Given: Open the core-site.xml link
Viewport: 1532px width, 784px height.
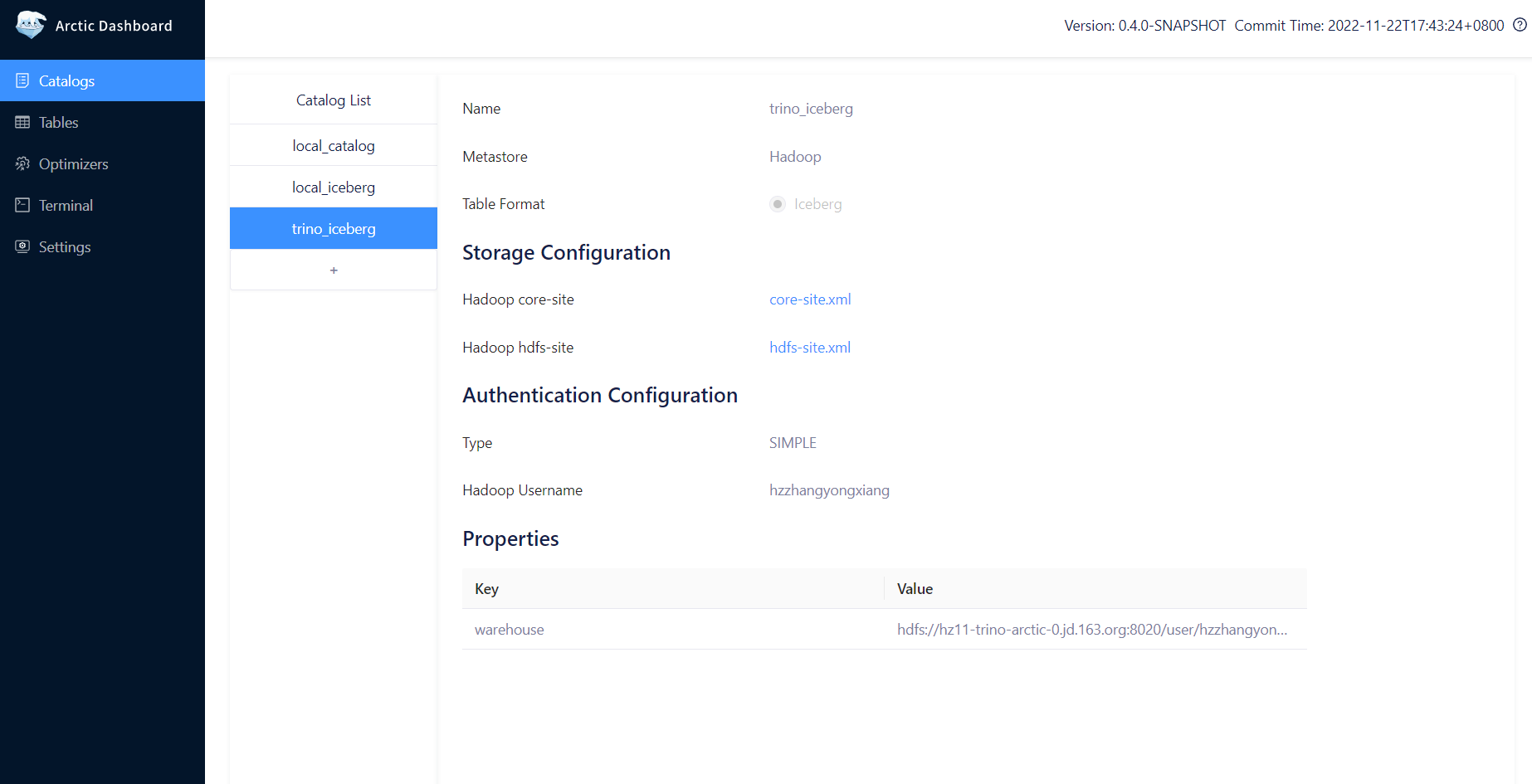Looking at the screenshot, I should point(809,299).
